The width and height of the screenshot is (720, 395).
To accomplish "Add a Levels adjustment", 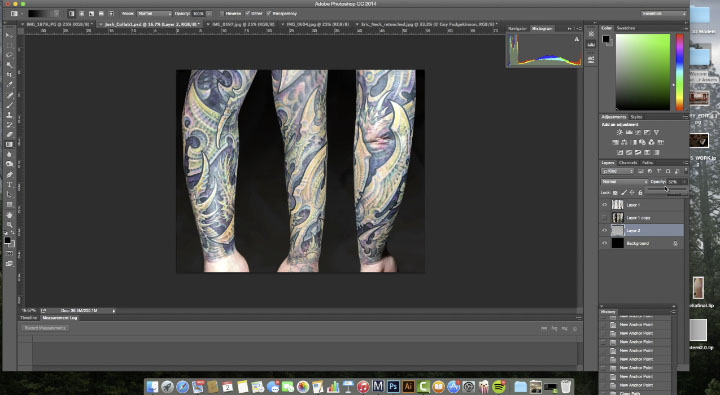I will coord(629,132).
